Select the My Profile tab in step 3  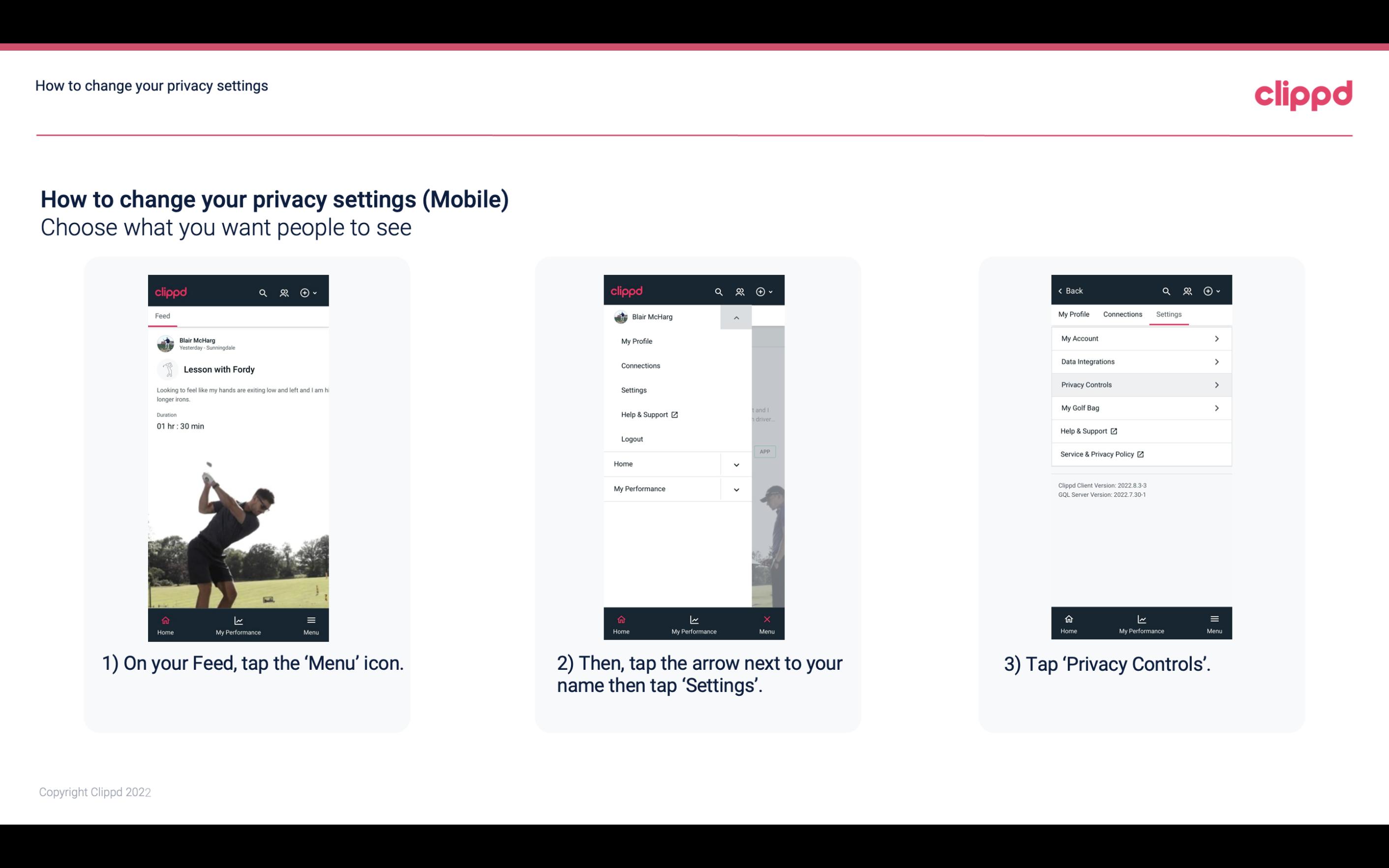pyautogui.click(x=1074, y=314)
